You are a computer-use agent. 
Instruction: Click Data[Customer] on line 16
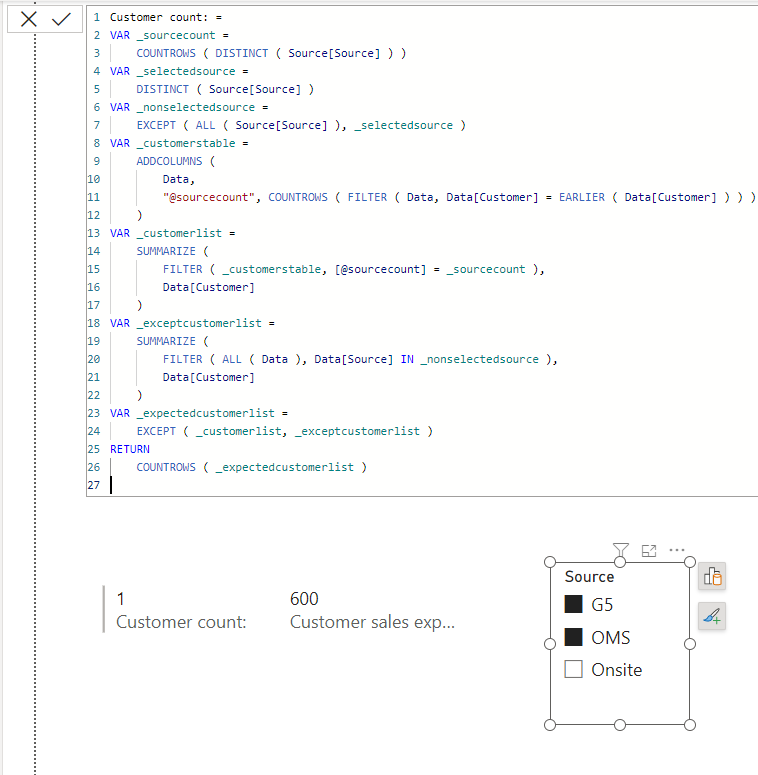pyautogui.click(x=209, y=287)
